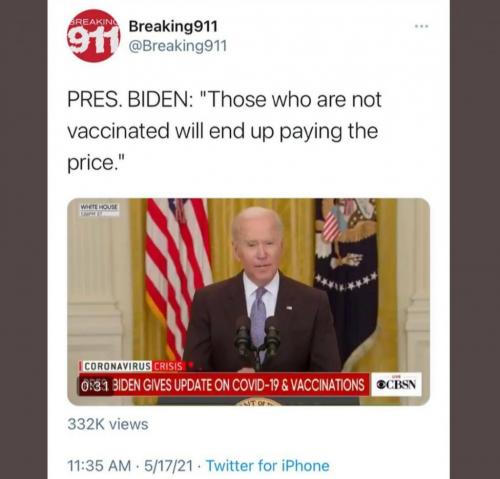The width and height of the screenshot is (500, 479).
Task: Click the 332K views counter
Action: pyautogui.click(x=108, y=424)
